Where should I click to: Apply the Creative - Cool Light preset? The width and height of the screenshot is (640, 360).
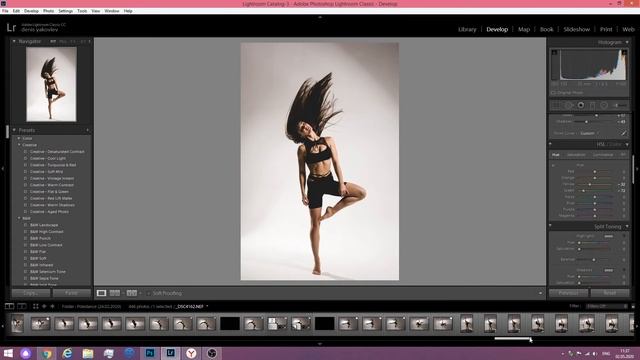48,158
